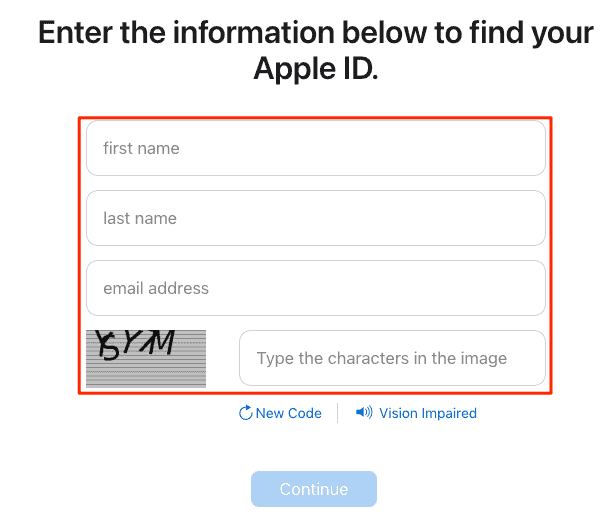Click the find your Apple ID heading
The width and height of the screenshot is (611, 521).
pos(316,51)
